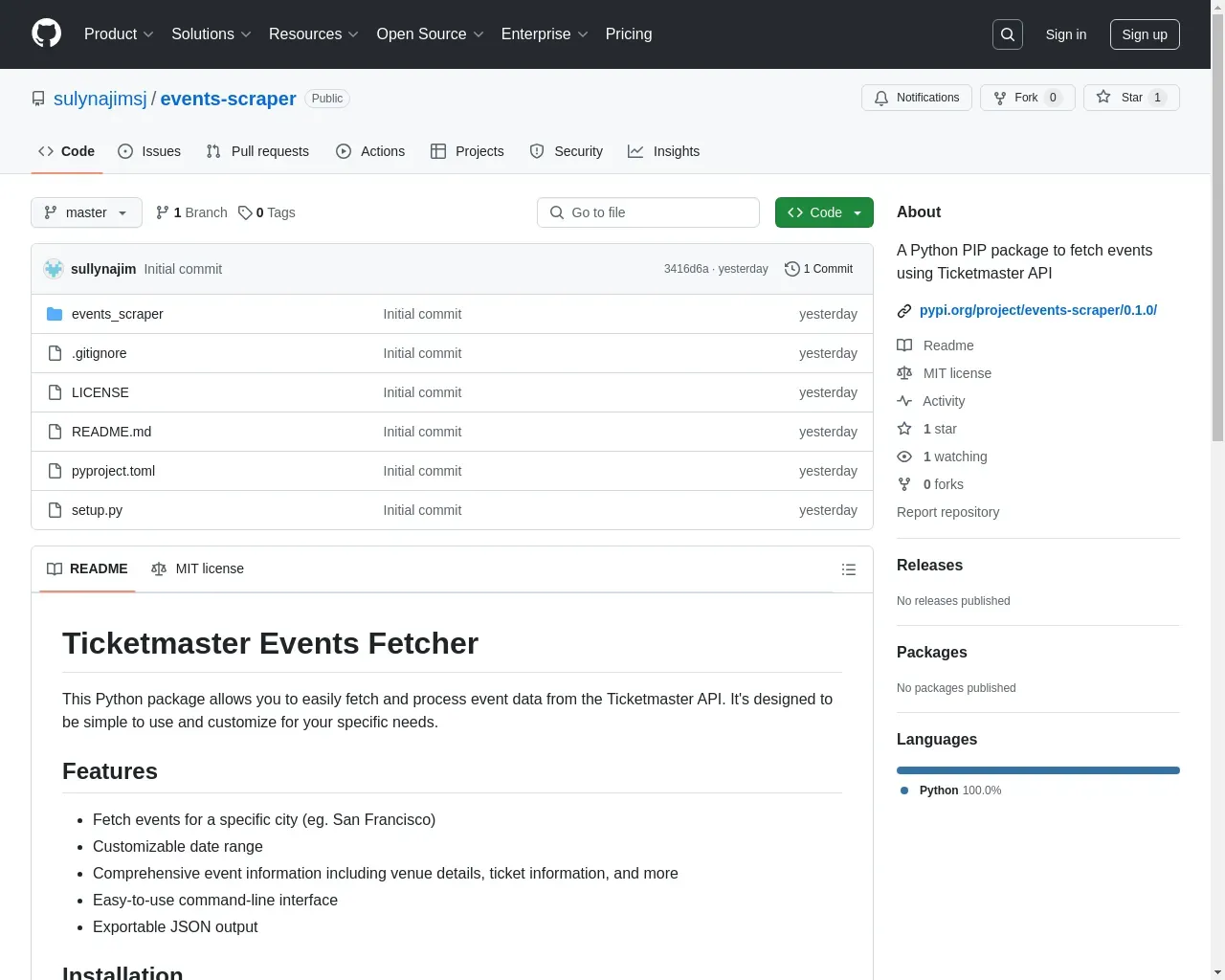
Task: Open the events-scraper repository link
Action: pyautogui.click(x=228, y=99)
